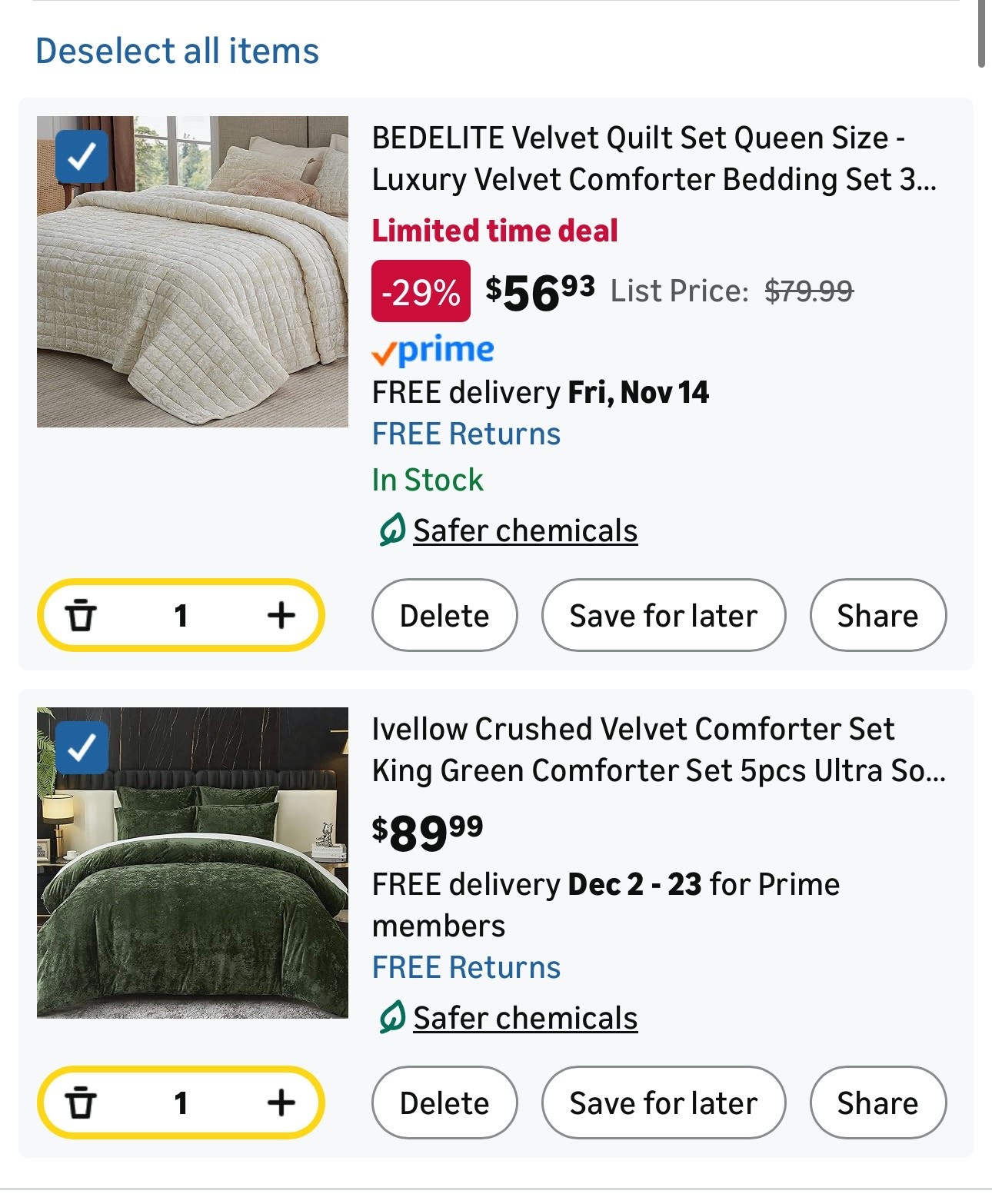Delete the Ivellow Crushed Velvet Comforter

pyautogui.click(x=444, y=1103)
